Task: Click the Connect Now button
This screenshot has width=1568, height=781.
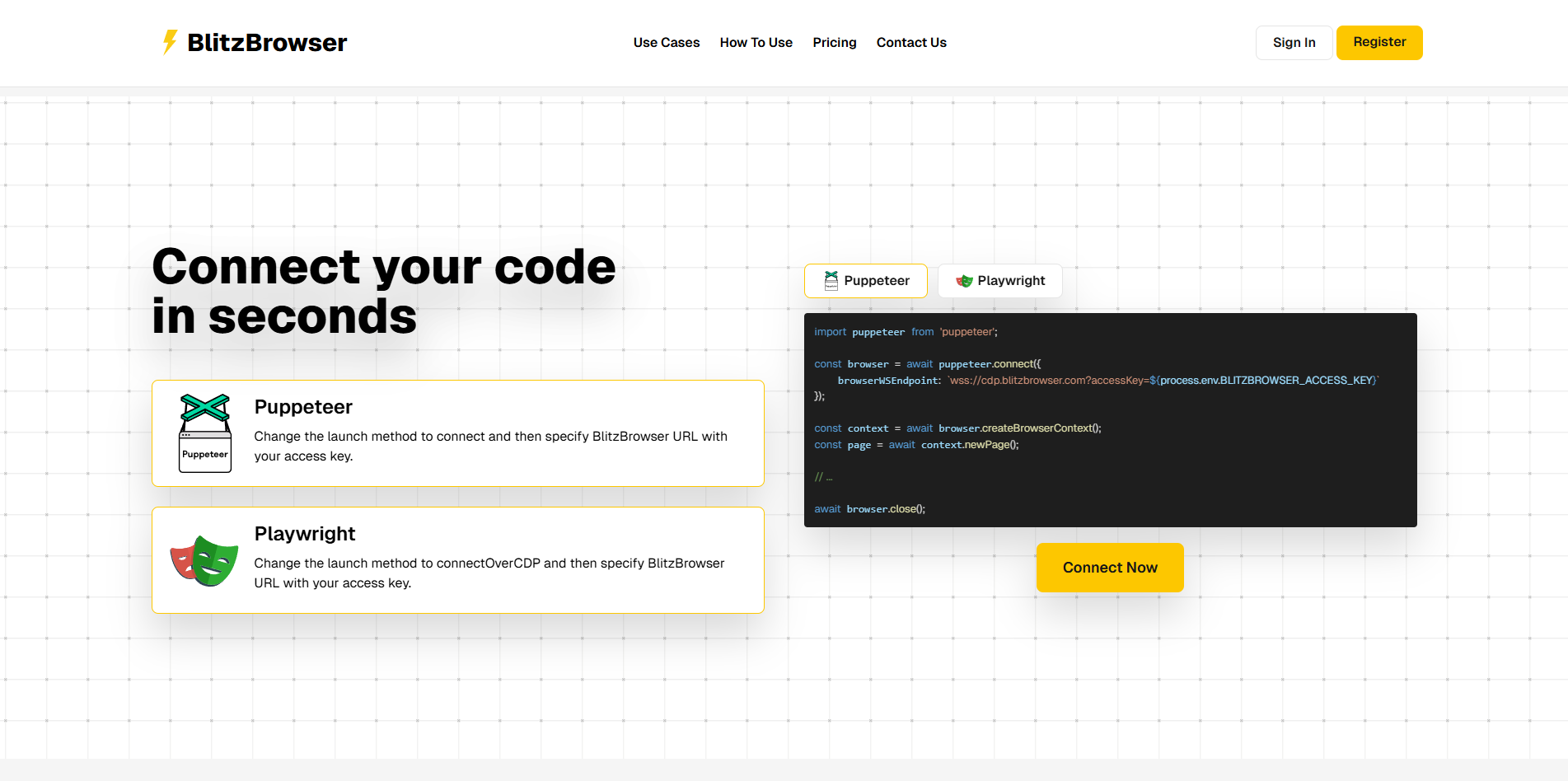Action: pos(1110,568)
